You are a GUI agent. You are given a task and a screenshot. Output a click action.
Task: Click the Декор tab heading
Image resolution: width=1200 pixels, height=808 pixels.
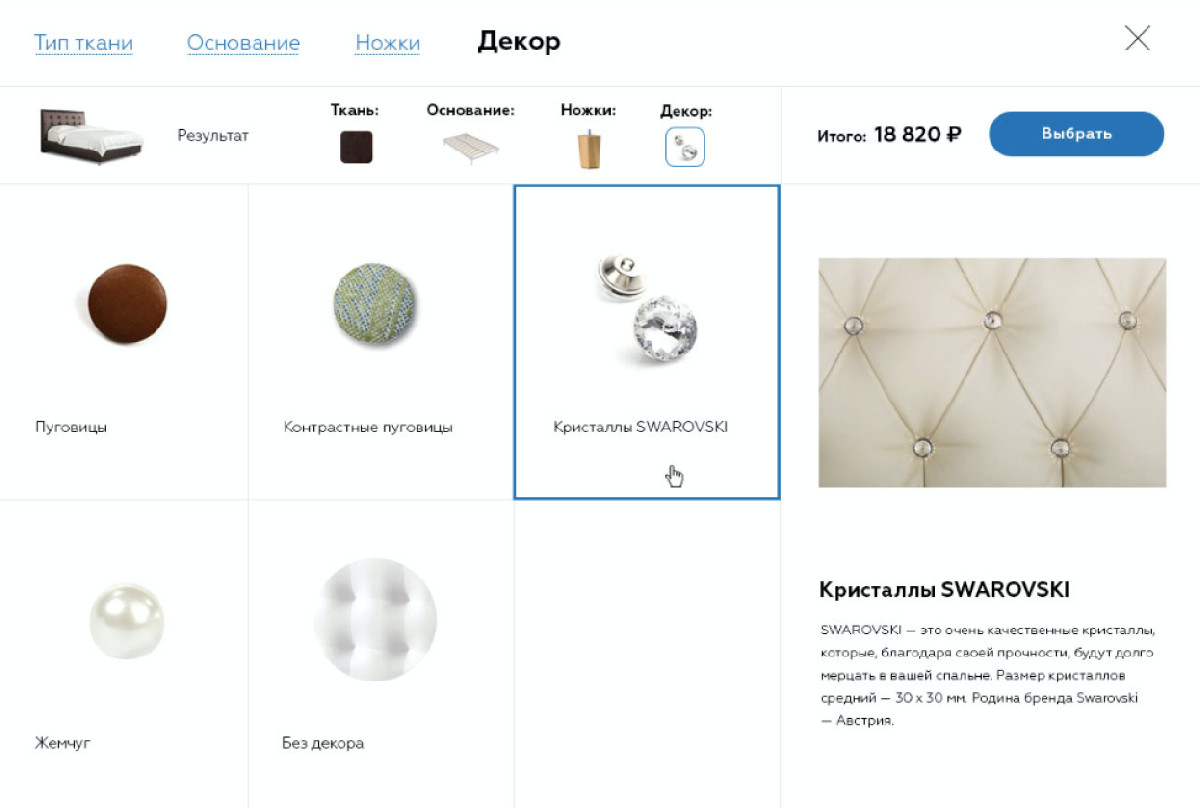(519, 41)
